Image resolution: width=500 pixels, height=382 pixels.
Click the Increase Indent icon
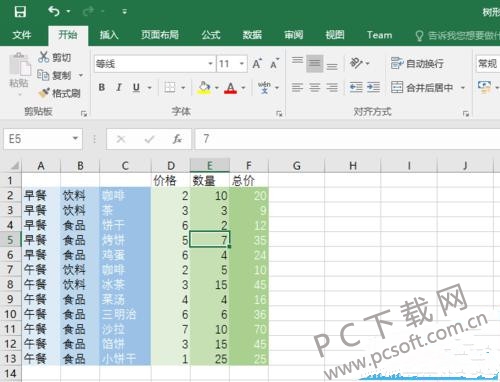point(373,87)
